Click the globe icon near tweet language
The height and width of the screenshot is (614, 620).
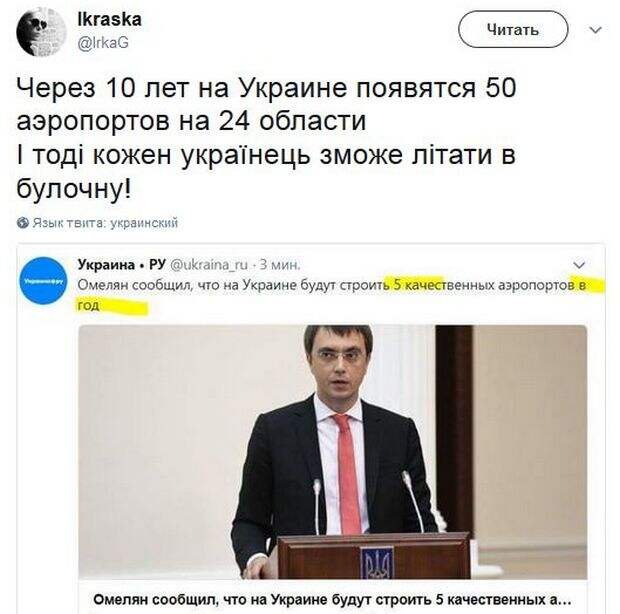tap(23, 223)
